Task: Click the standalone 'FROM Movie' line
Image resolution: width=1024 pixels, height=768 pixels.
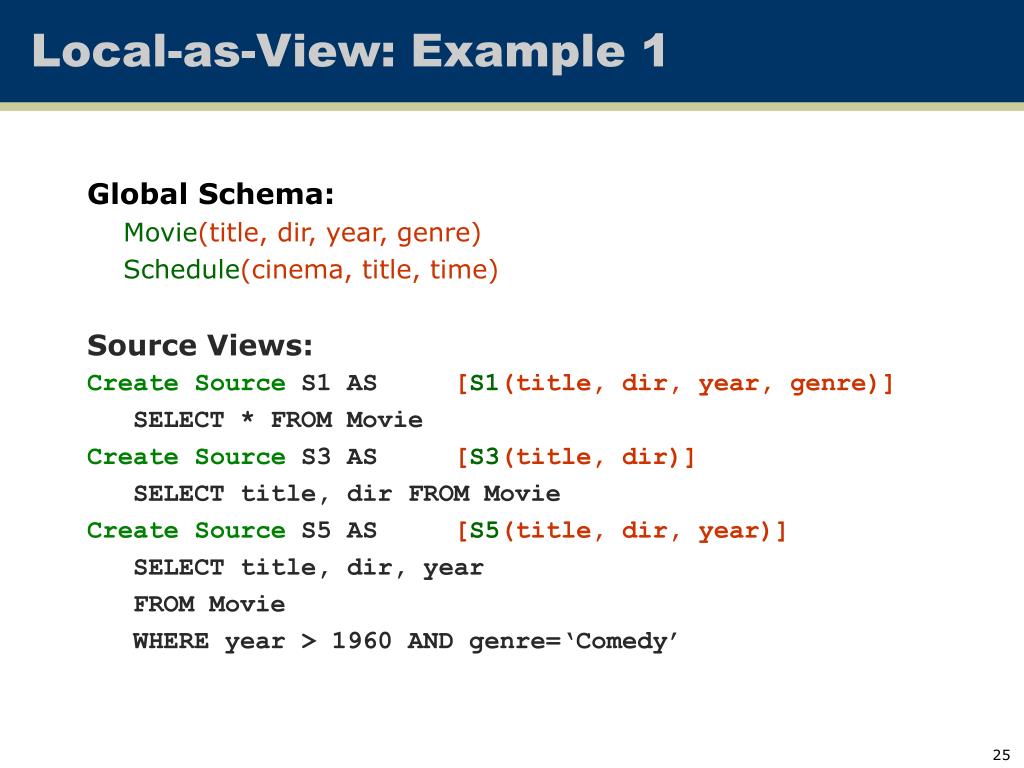Action: click(x=209, y=604)
